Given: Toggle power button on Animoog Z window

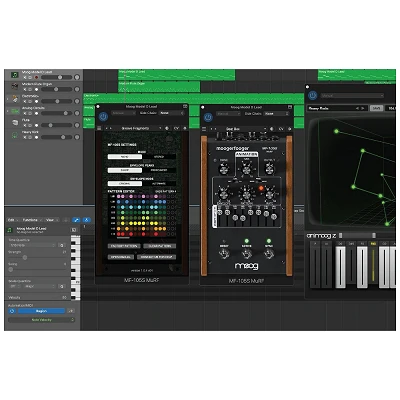Looking at the screenshot, I should 312,95.
